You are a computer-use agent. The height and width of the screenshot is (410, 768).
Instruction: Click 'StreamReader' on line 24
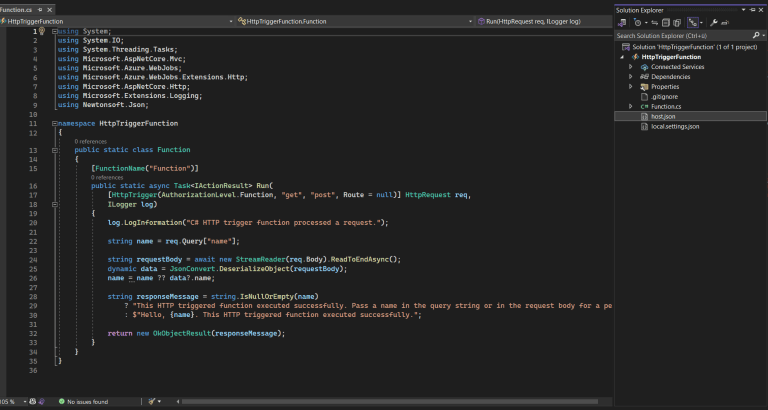coord(260,260)
